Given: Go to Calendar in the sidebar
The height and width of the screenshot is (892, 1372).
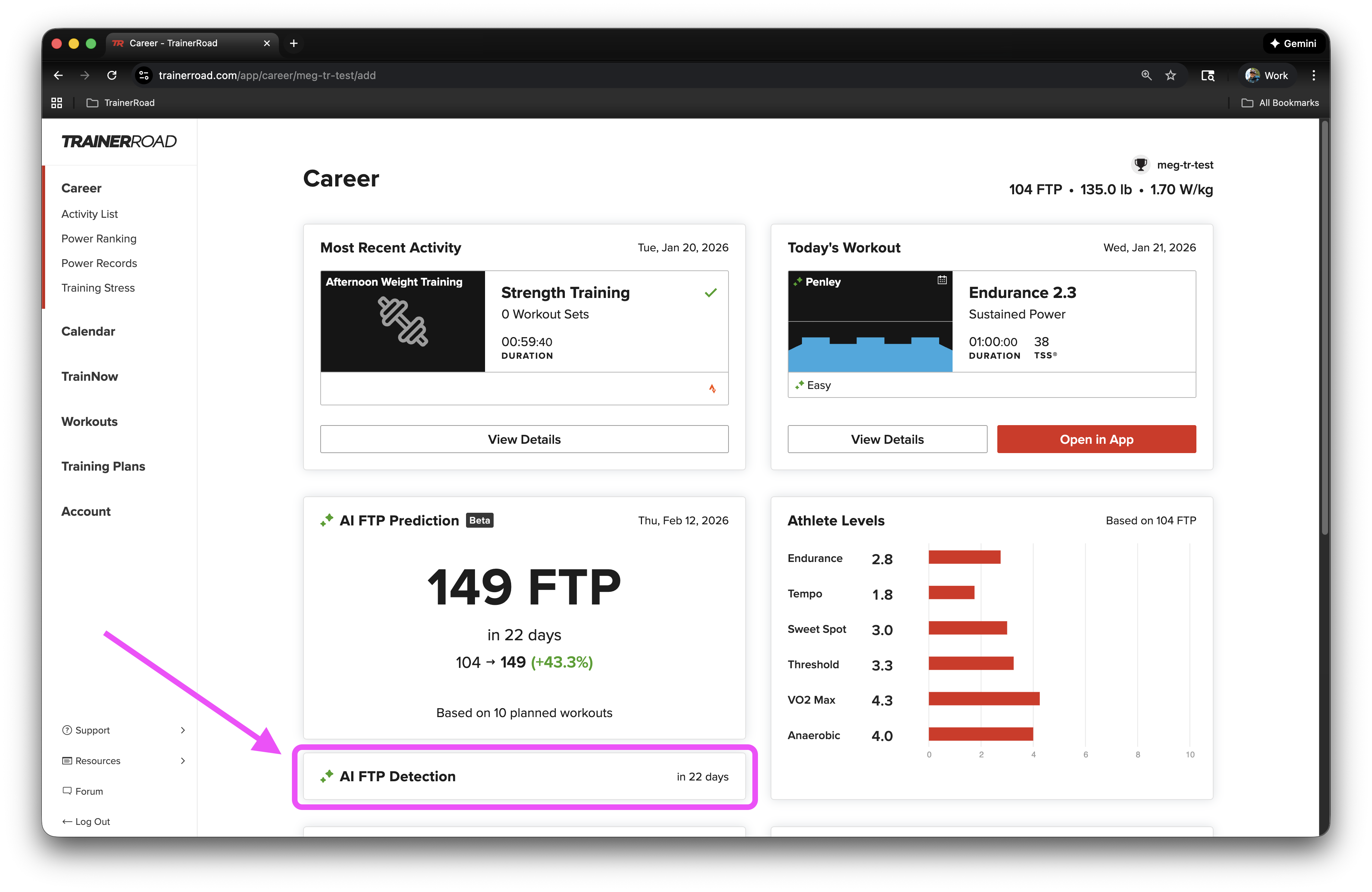Looking at the screenshot, I should [88, 331].
